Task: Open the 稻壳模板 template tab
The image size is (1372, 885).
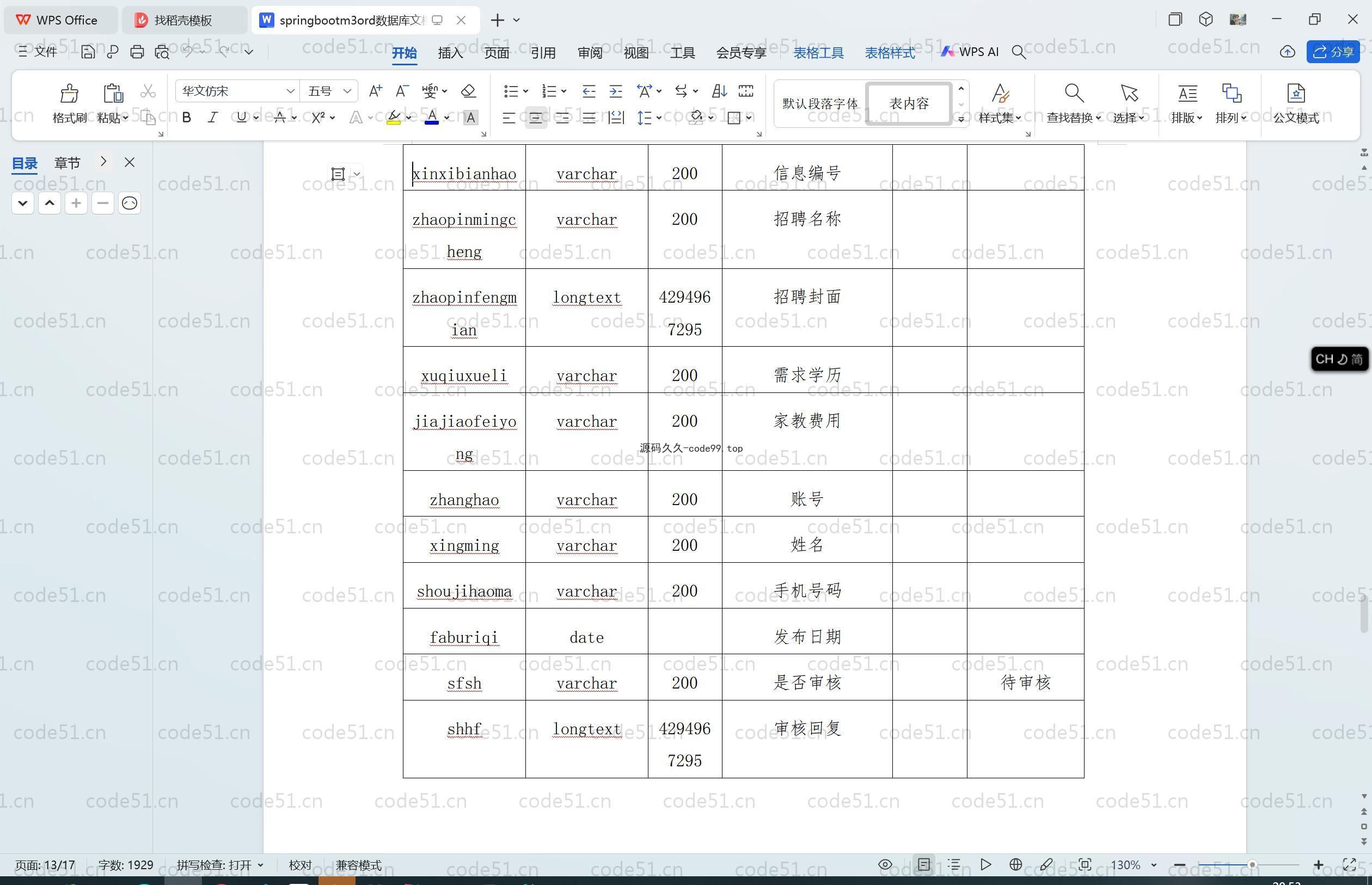Action: 183,20
